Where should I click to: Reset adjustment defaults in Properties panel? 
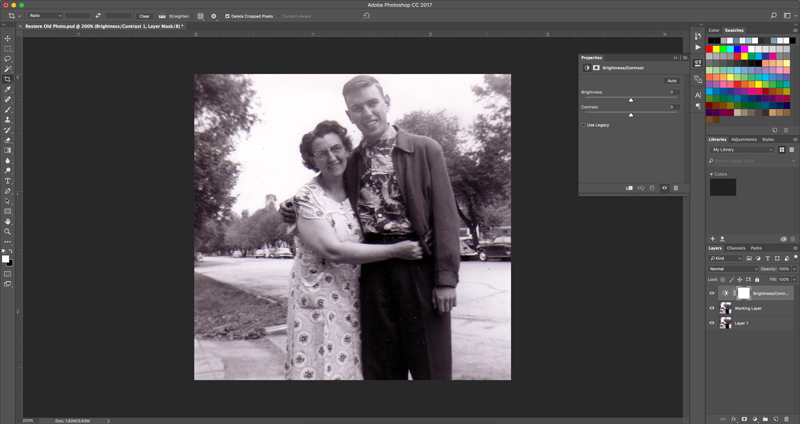click(652, 188)
